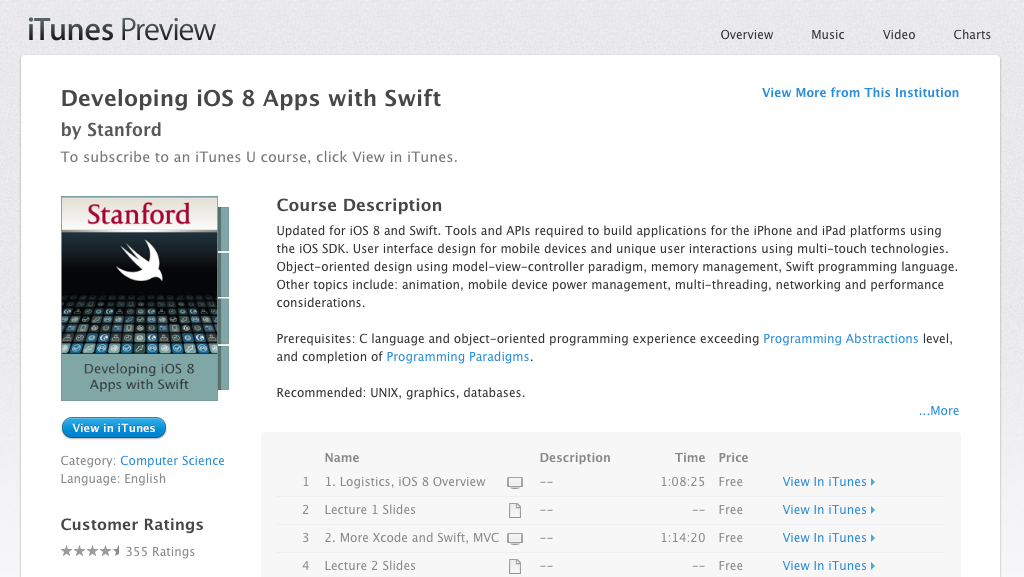Click View In iTunes for Logistics, iOS 8 Overview
The height and width of the screenshot is (577, 1024).
(x=828, y=482)
